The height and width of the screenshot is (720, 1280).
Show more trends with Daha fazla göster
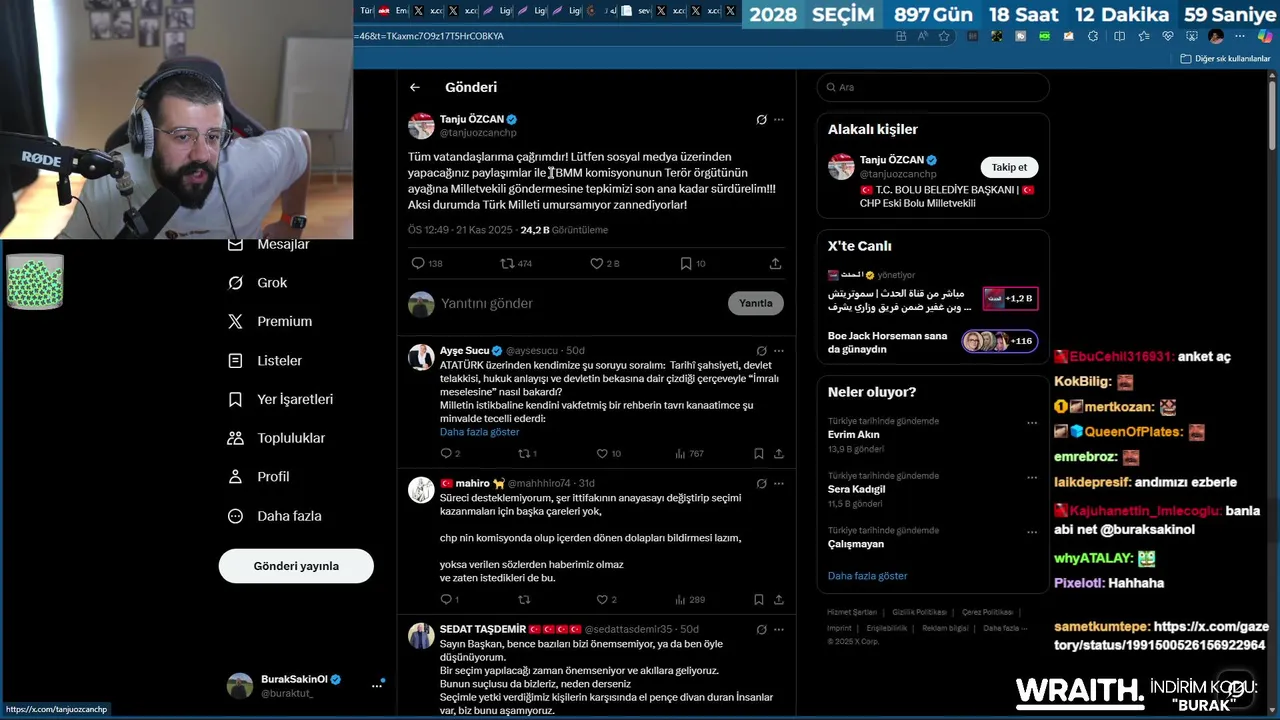click(867, 576)
